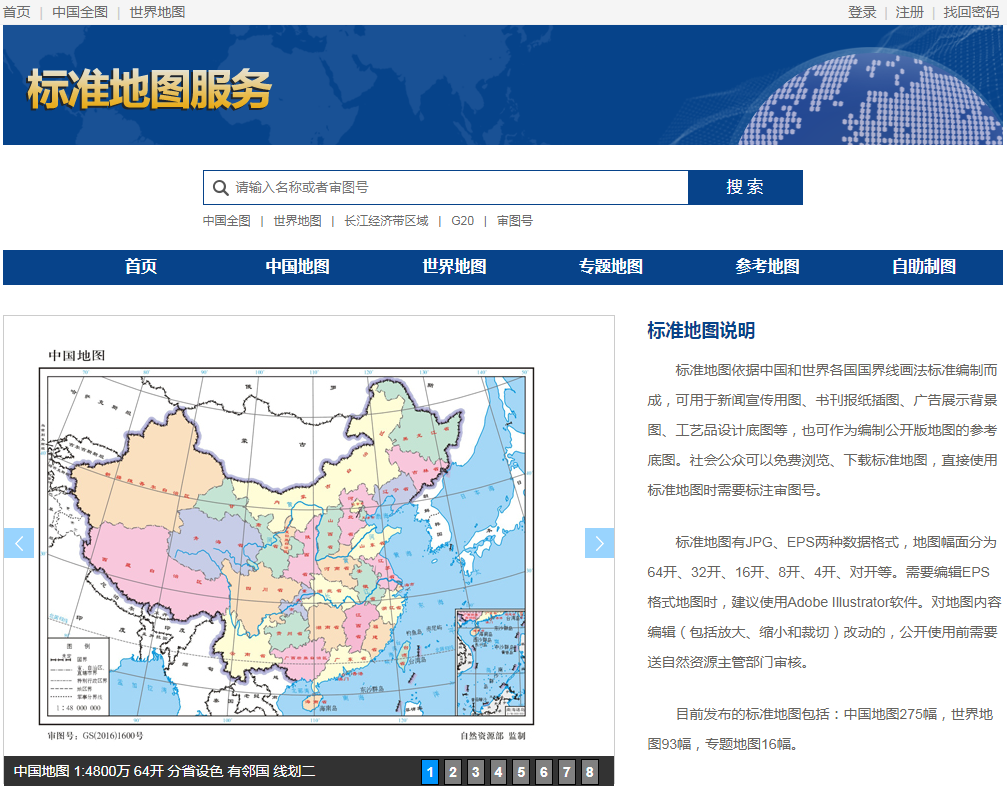Select carousel page number 3

click(x=475, y=772)
